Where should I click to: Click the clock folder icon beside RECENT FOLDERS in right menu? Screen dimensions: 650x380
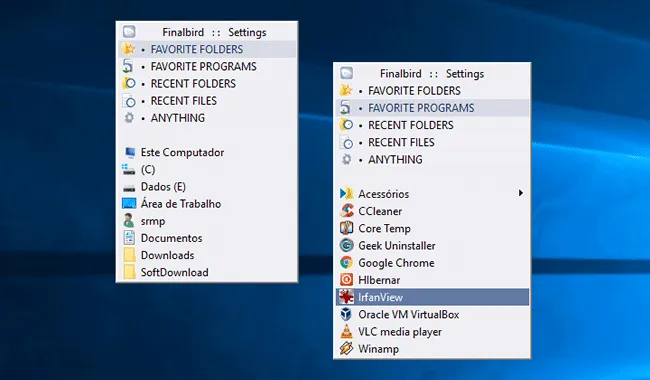coord(347,125)
